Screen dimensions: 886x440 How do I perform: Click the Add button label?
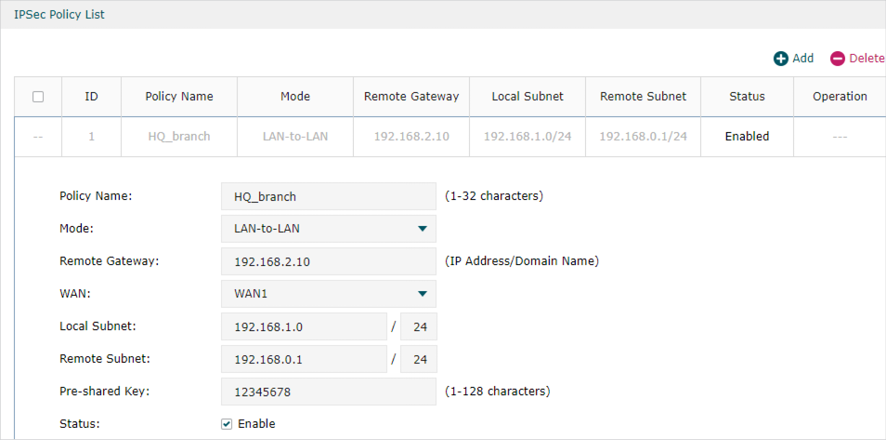point(803,58)
